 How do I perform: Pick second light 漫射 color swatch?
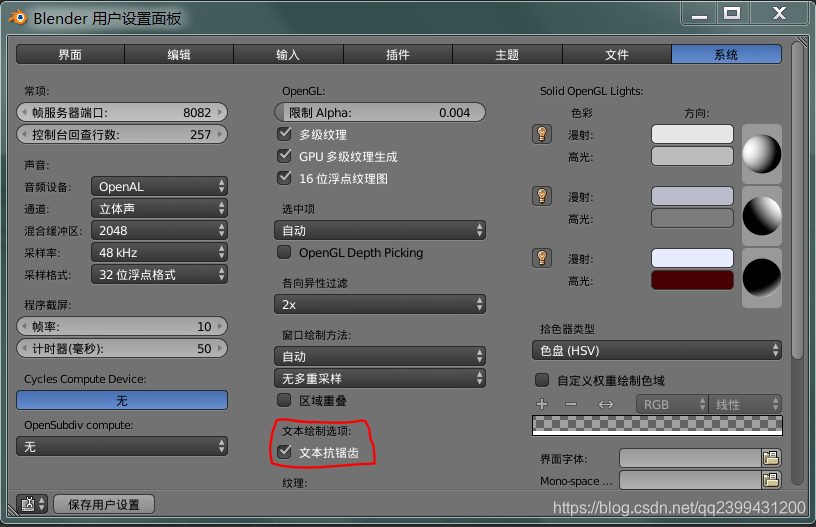click(x=692, y=196)
